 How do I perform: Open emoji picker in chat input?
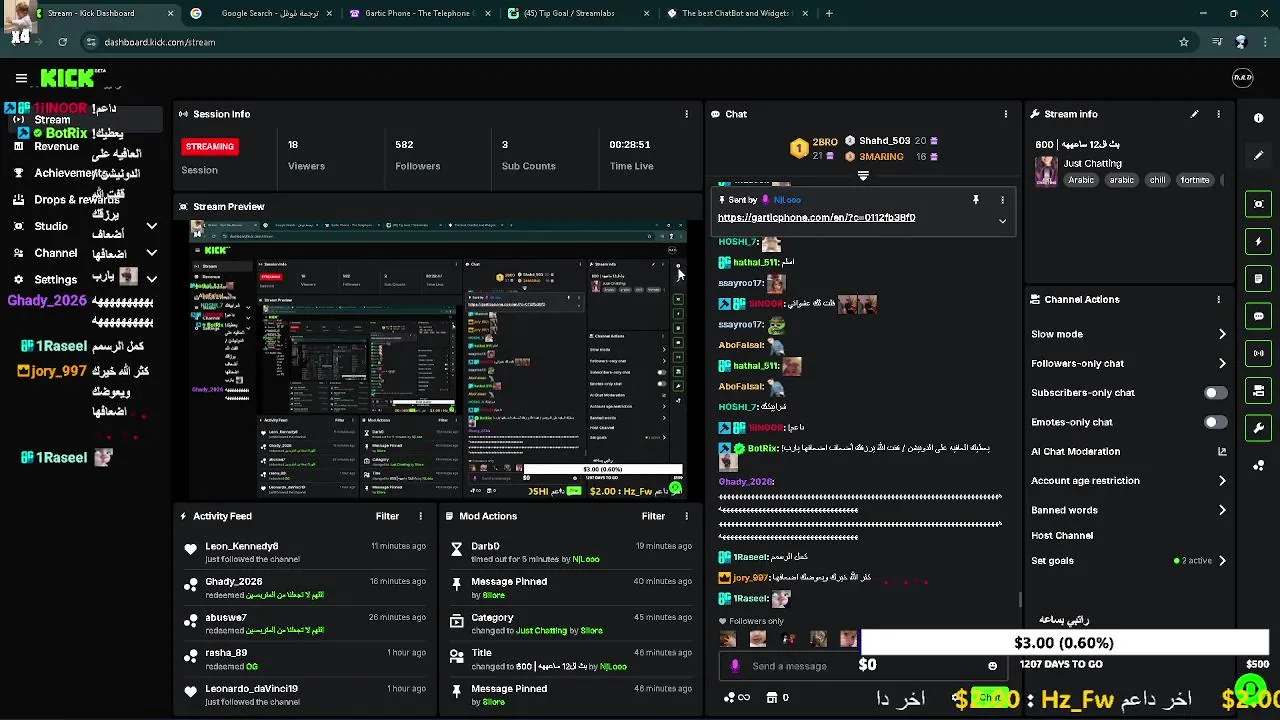pyautogui.click(x=992, y=666)
